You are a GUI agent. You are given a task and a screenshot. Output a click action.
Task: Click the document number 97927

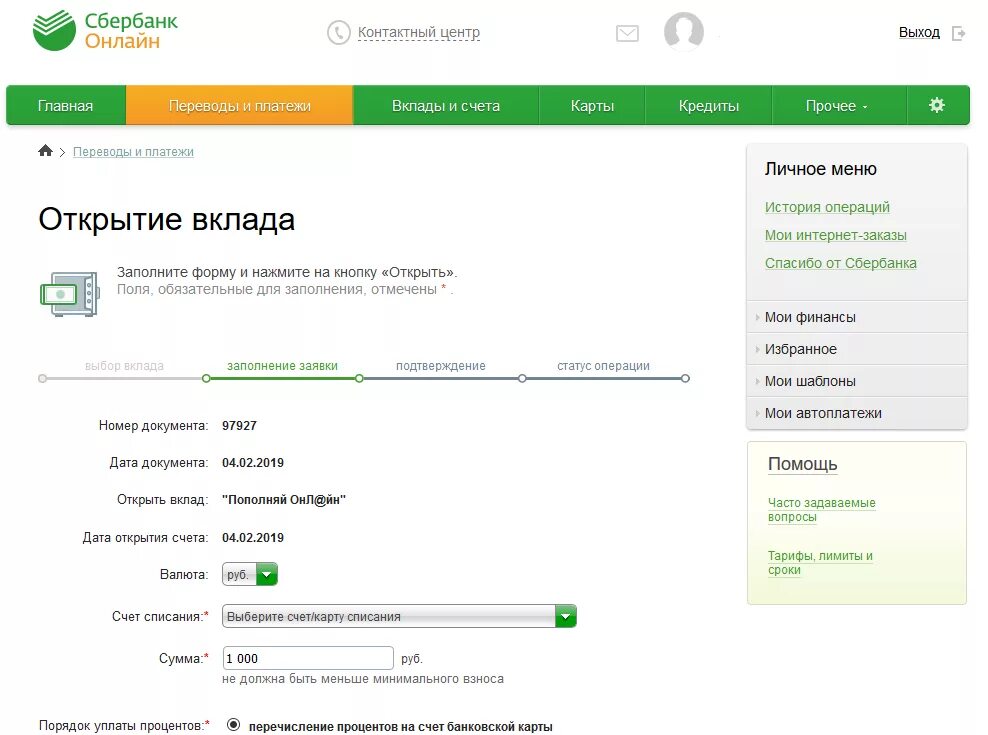click(x=239, y=425)
